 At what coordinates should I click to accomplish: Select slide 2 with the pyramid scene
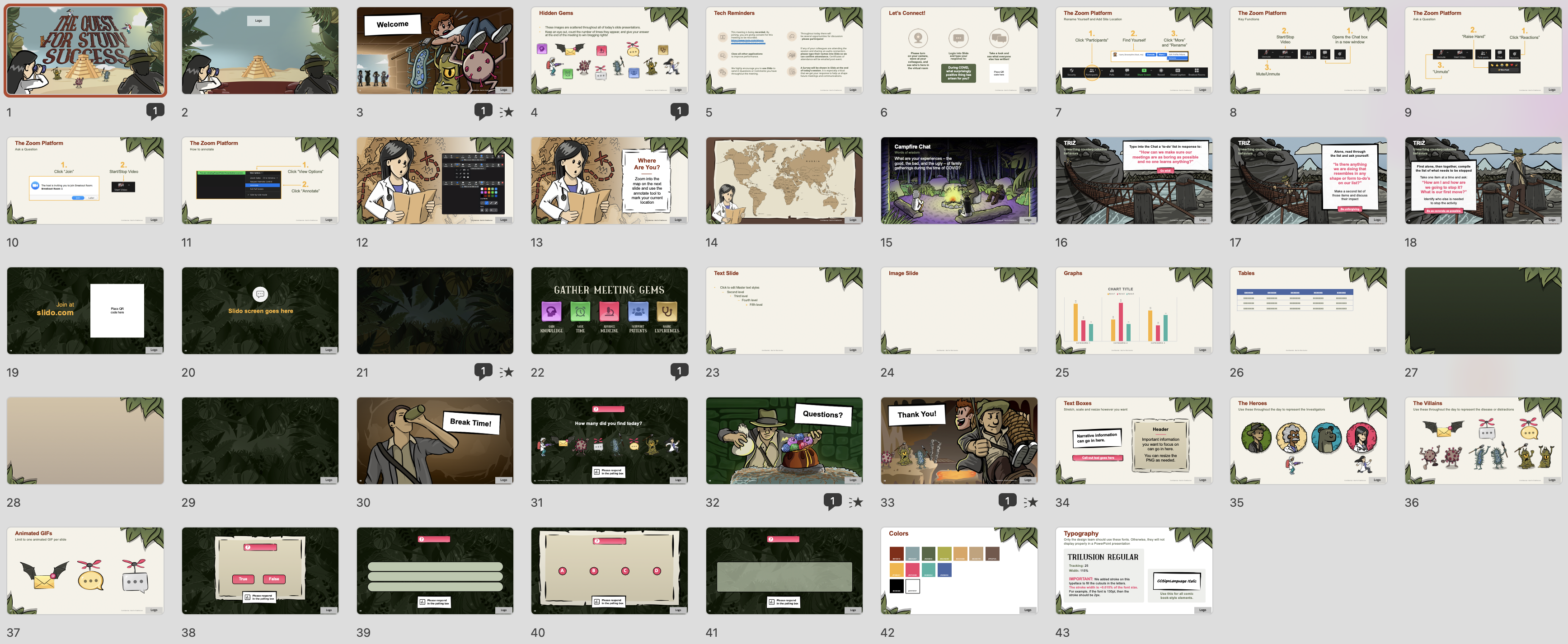260,51
